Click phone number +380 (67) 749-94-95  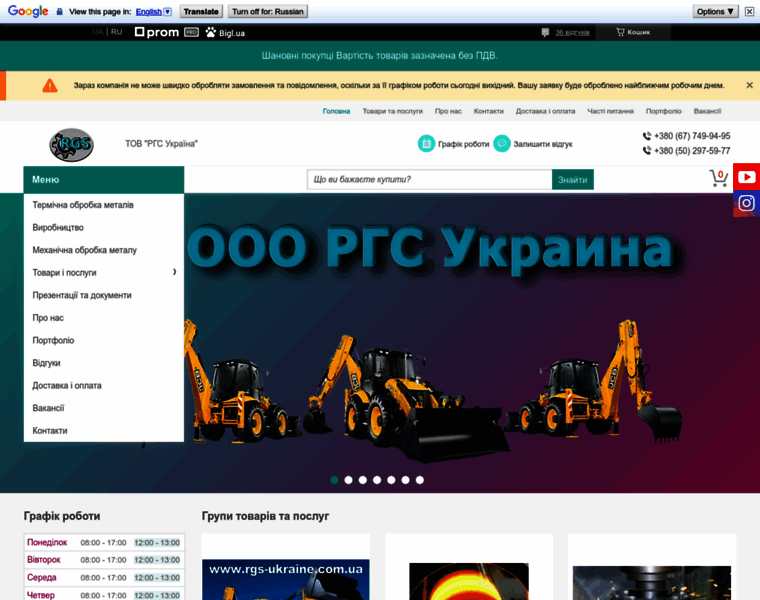692,136
